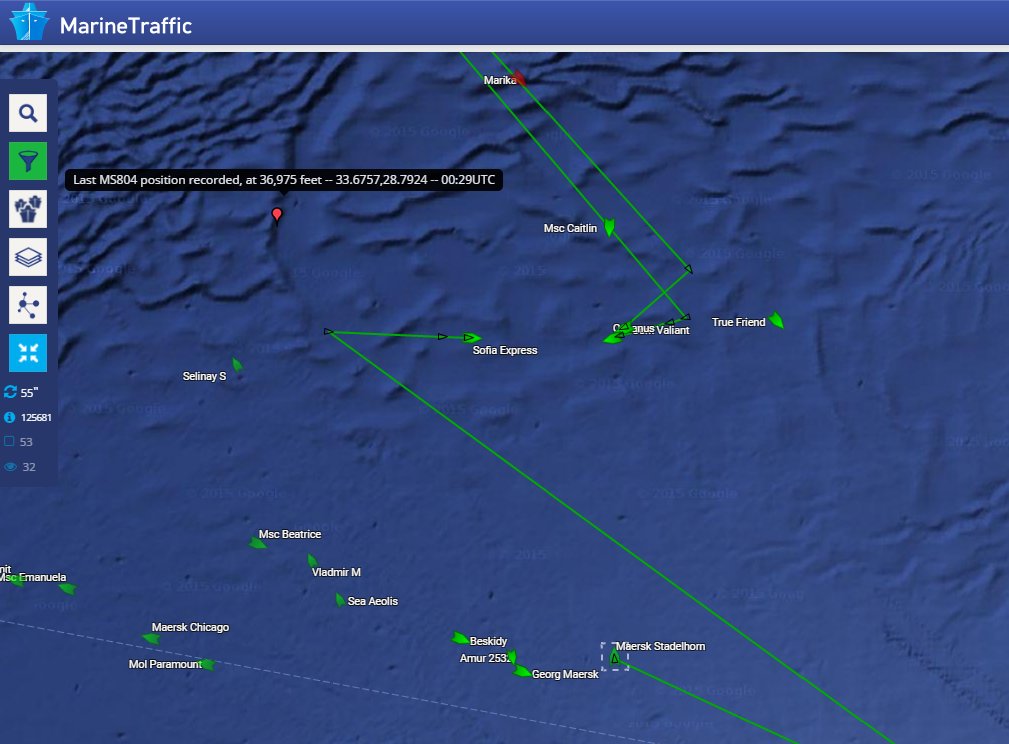Select the True Friend ship marker
The height and width of the screenshot is (744, 1009).
[x=777, y=320]
